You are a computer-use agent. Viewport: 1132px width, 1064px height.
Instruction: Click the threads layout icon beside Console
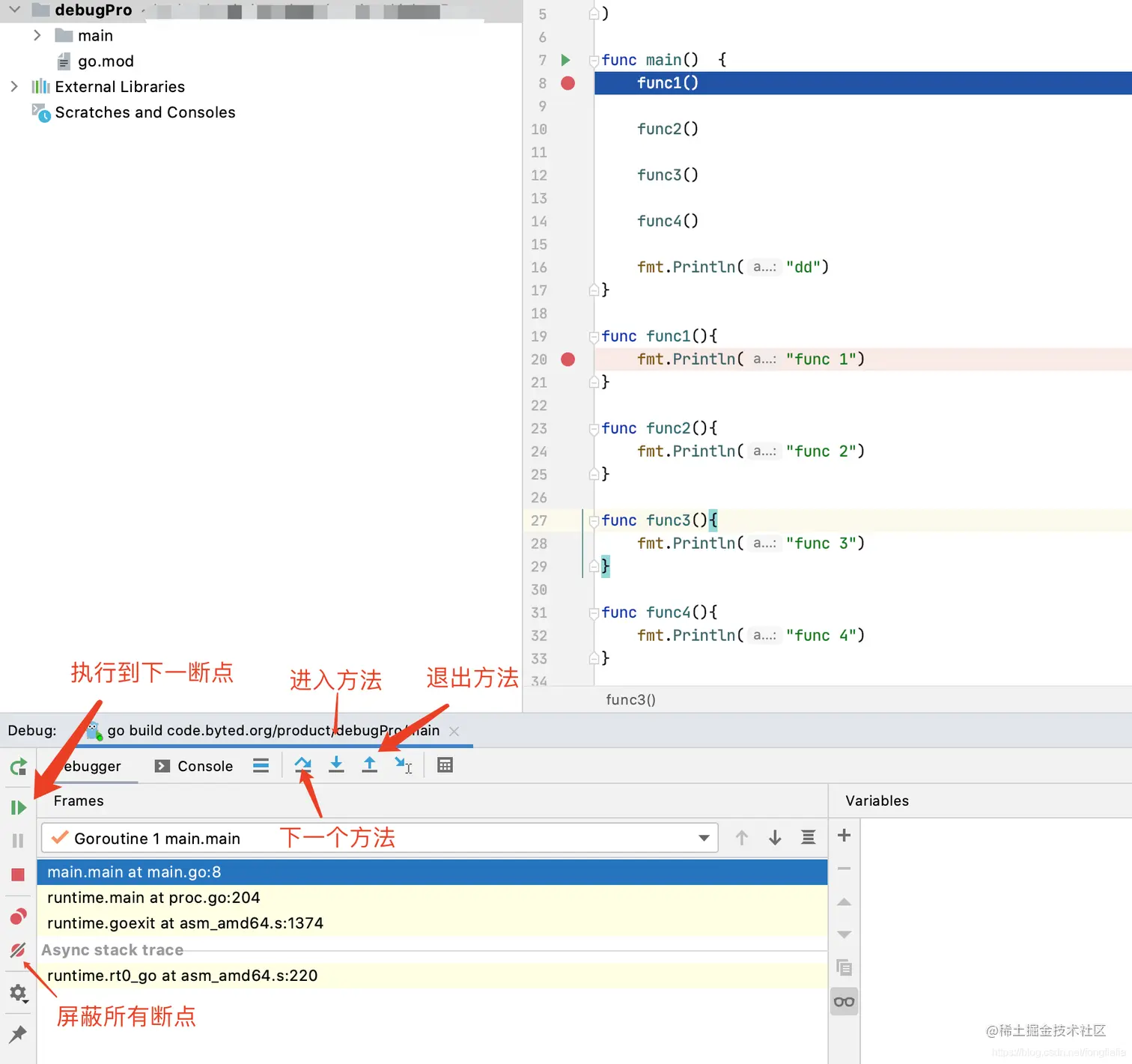261,765
